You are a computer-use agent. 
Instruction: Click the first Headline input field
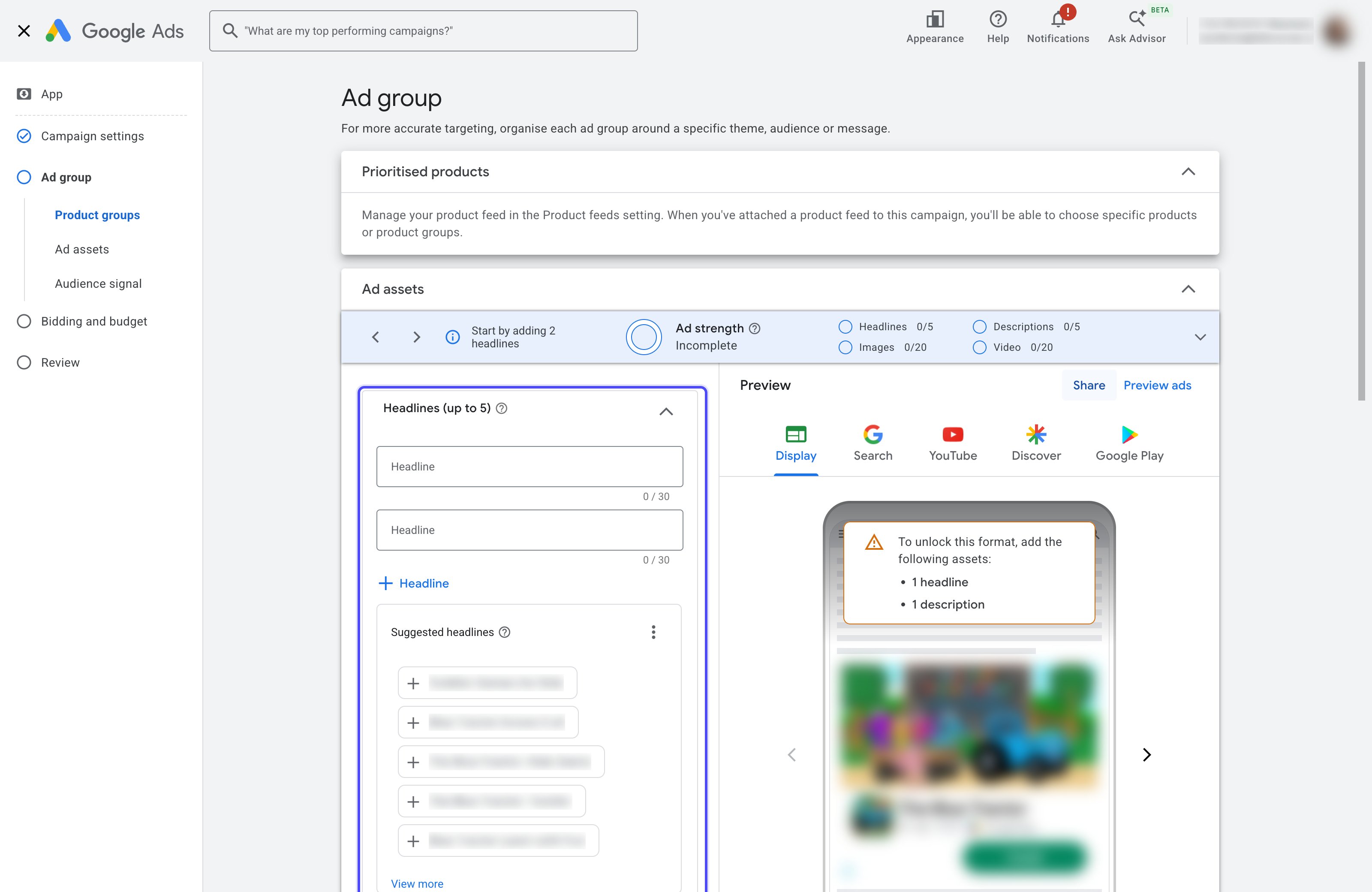coord(529,467)
